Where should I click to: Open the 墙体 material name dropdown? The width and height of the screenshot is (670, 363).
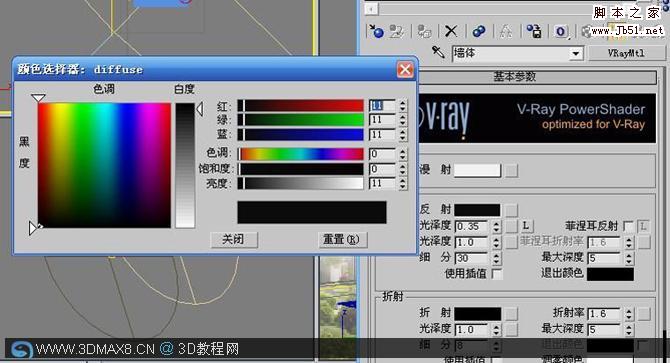(576, 54)
